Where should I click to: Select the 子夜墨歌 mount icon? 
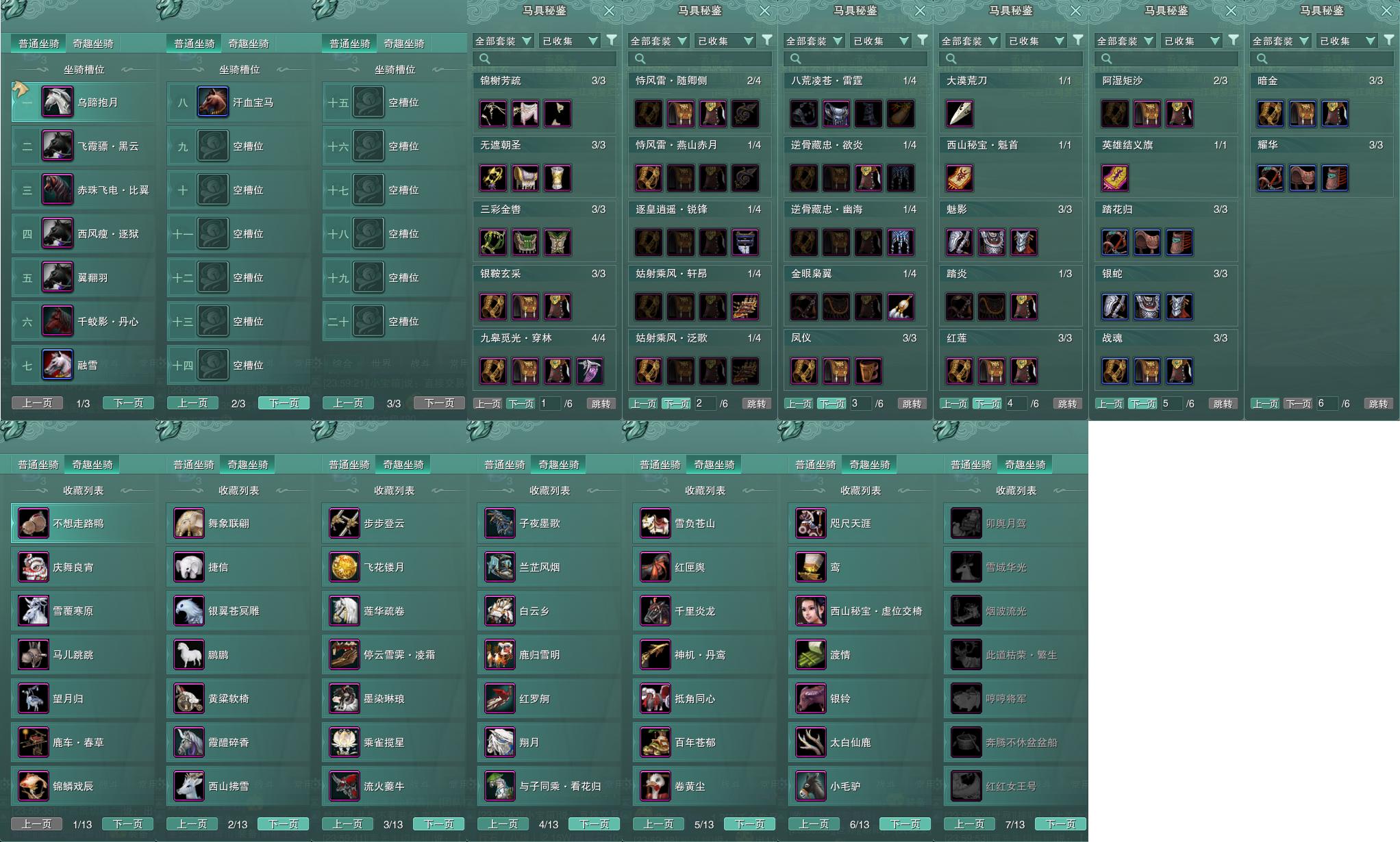point(499,523)
